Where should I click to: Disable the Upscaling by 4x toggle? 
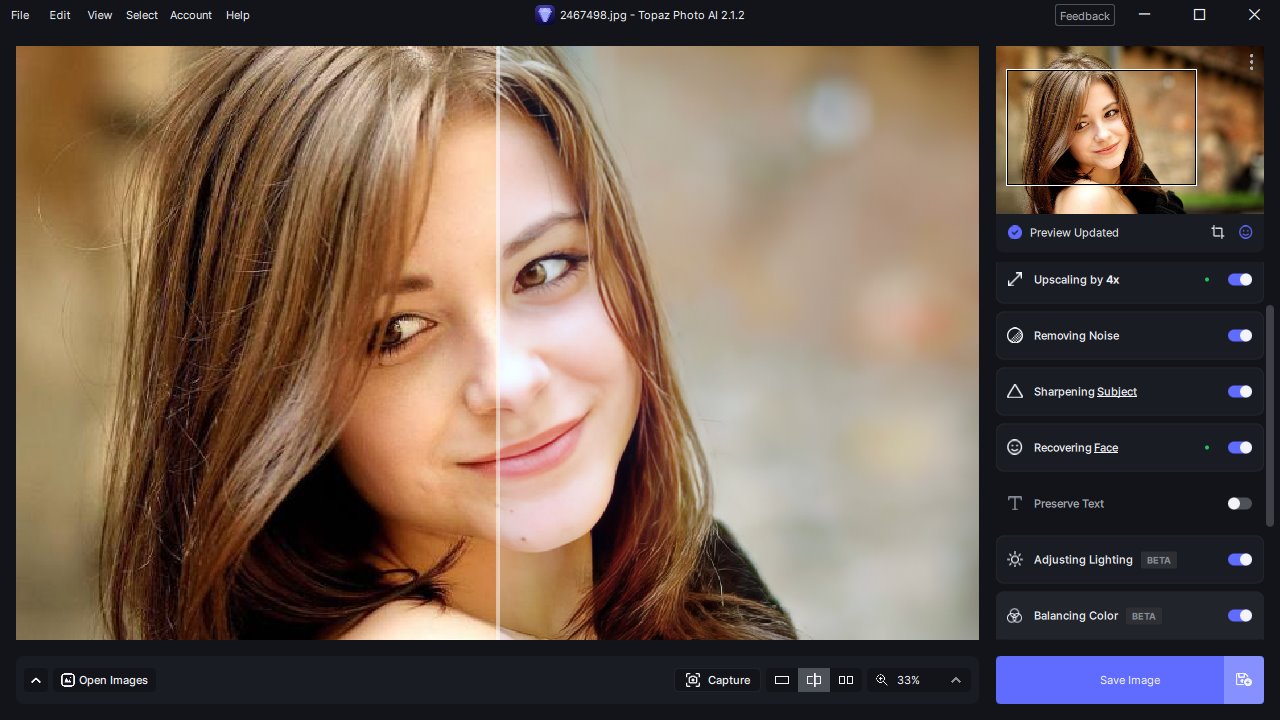[1239, 280]
